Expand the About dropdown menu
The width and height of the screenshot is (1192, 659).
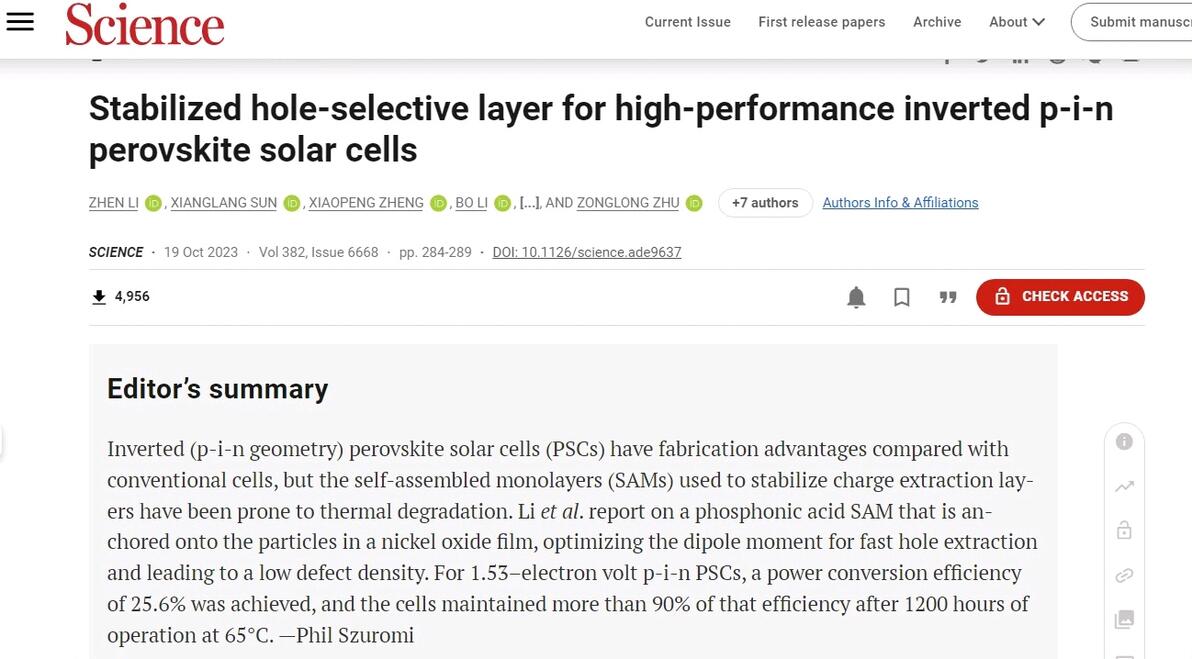1017,22
